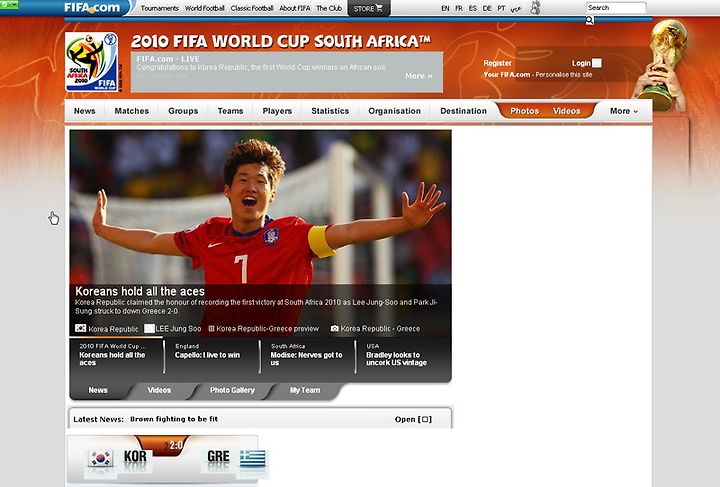Click the 2010 FIFA World Cup South Africa title
720x487 pixels.
pos(281,41)
